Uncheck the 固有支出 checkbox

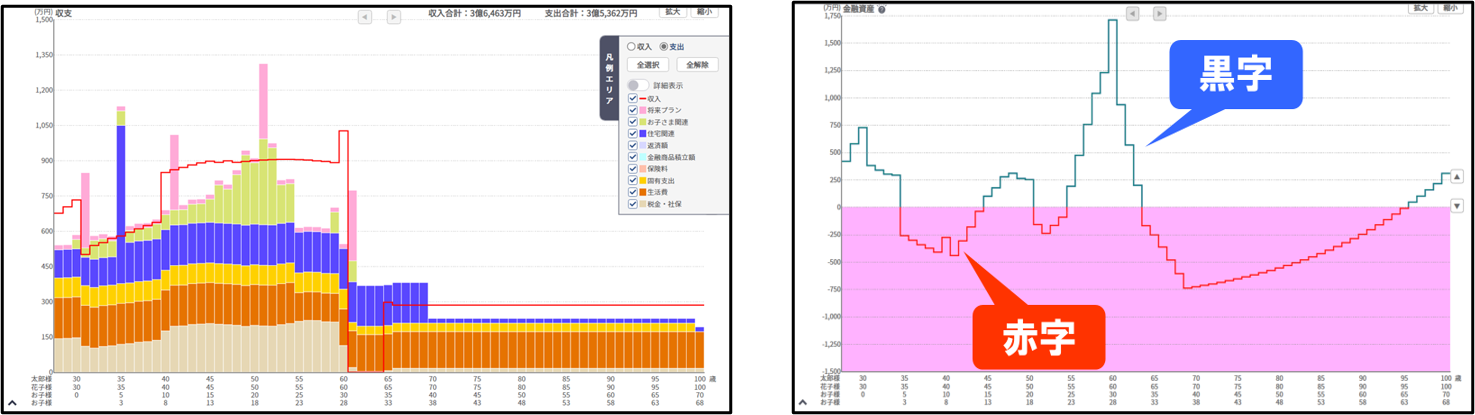pyautogui.click(x=632, y=181)
